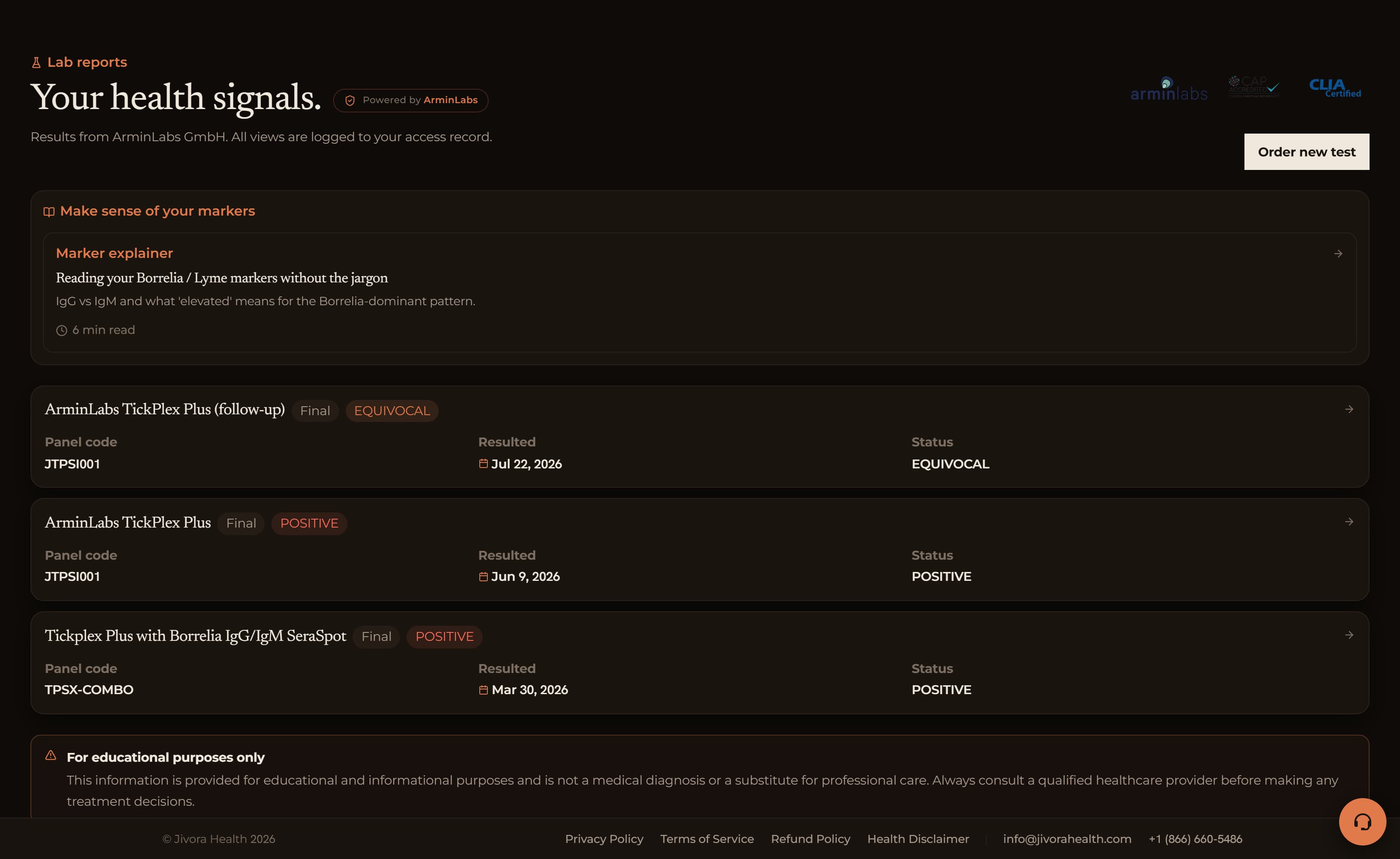This screenshot has width=1400, height=859.
Task: Click the Lab reports breadcrumb label
Action: click(87, 62)
